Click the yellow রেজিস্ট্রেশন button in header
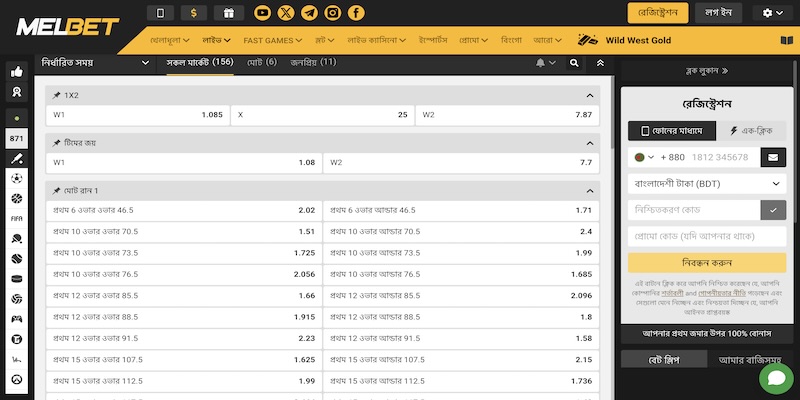 pos(658,13)
